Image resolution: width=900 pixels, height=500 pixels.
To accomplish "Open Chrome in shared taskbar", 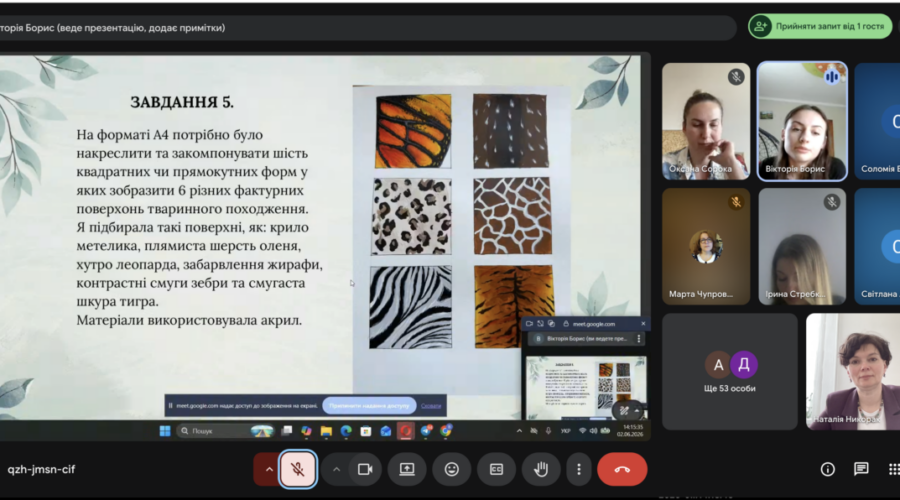I will click(x=446, y=431).
